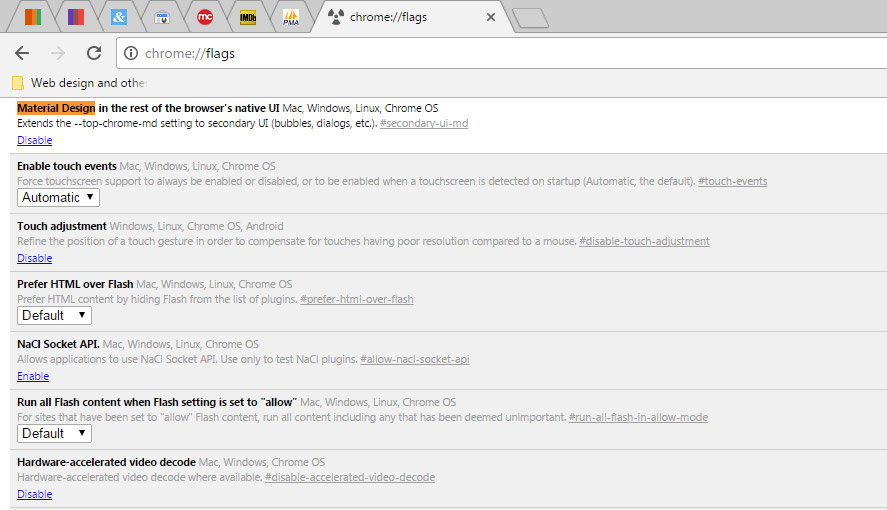The height and width of the screenshot is (510, 887).
Task: Open #prefer-html-over-flash anchor link
Action: [x=357, y=299]
